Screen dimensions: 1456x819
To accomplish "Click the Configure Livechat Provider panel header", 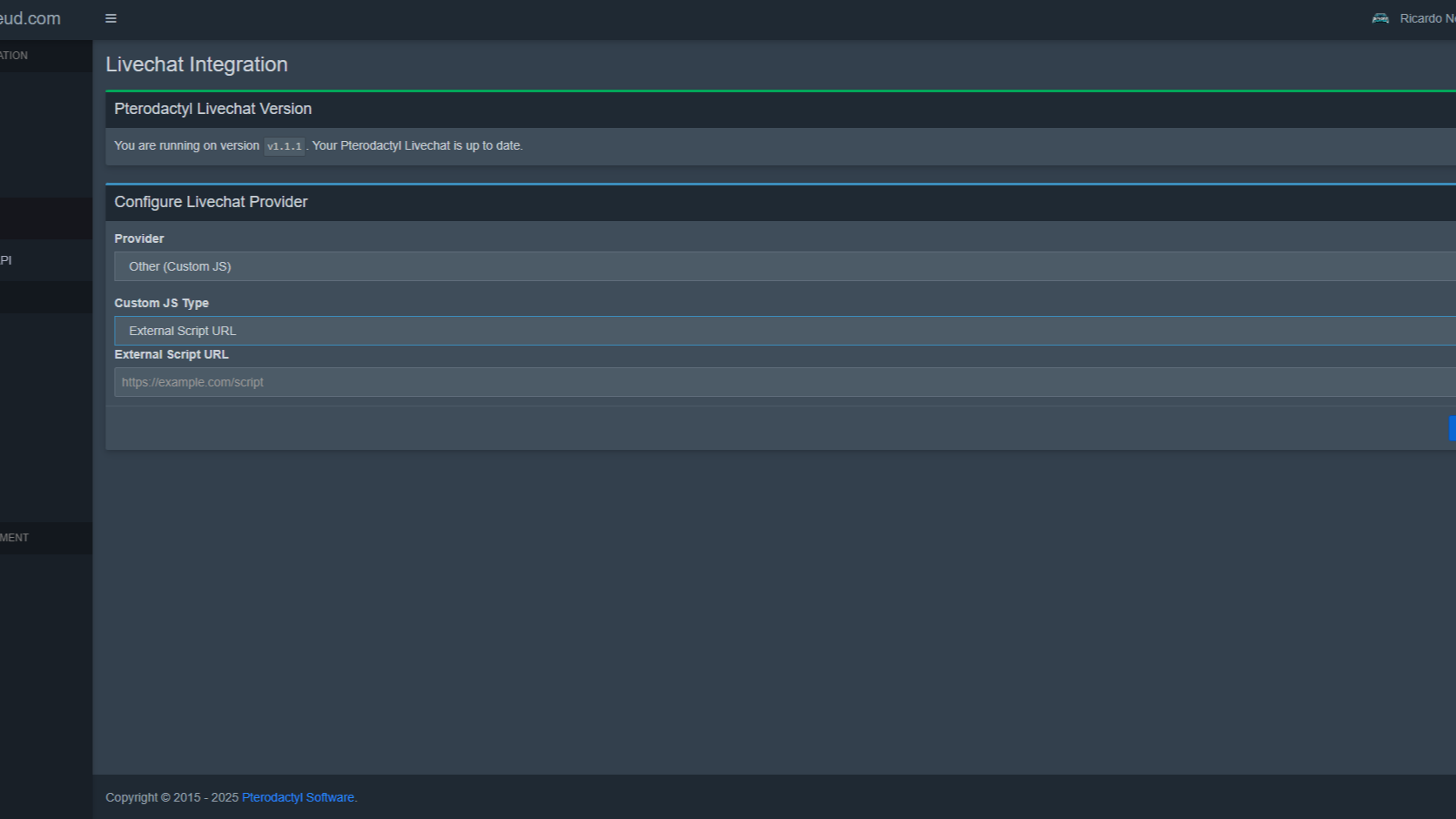I will pos(211,202).
